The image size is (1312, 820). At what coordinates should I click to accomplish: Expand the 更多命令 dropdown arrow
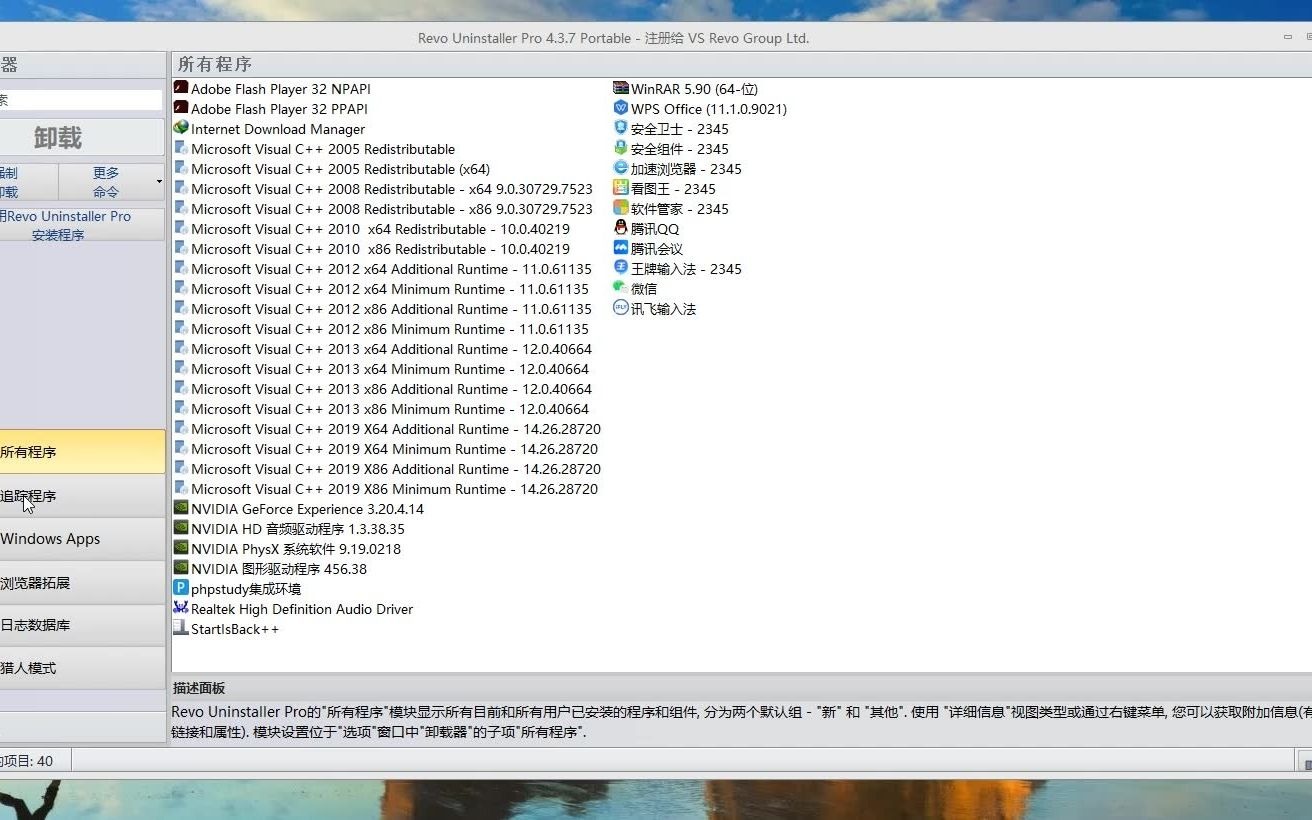click(159, 182)
